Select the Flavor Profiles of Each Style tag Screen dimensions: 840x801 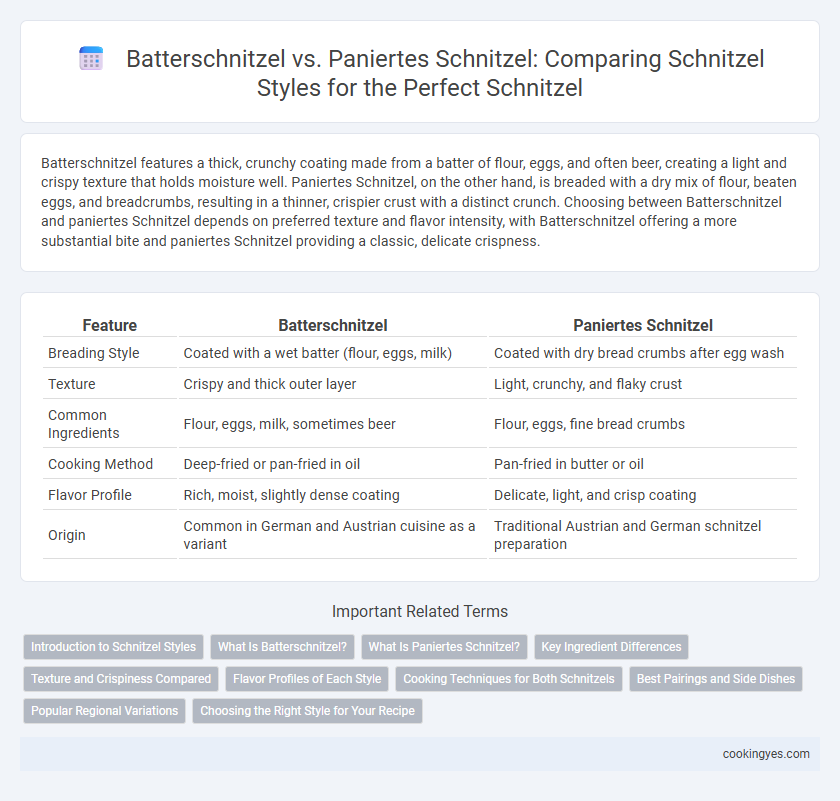click(x=307, y=679)
